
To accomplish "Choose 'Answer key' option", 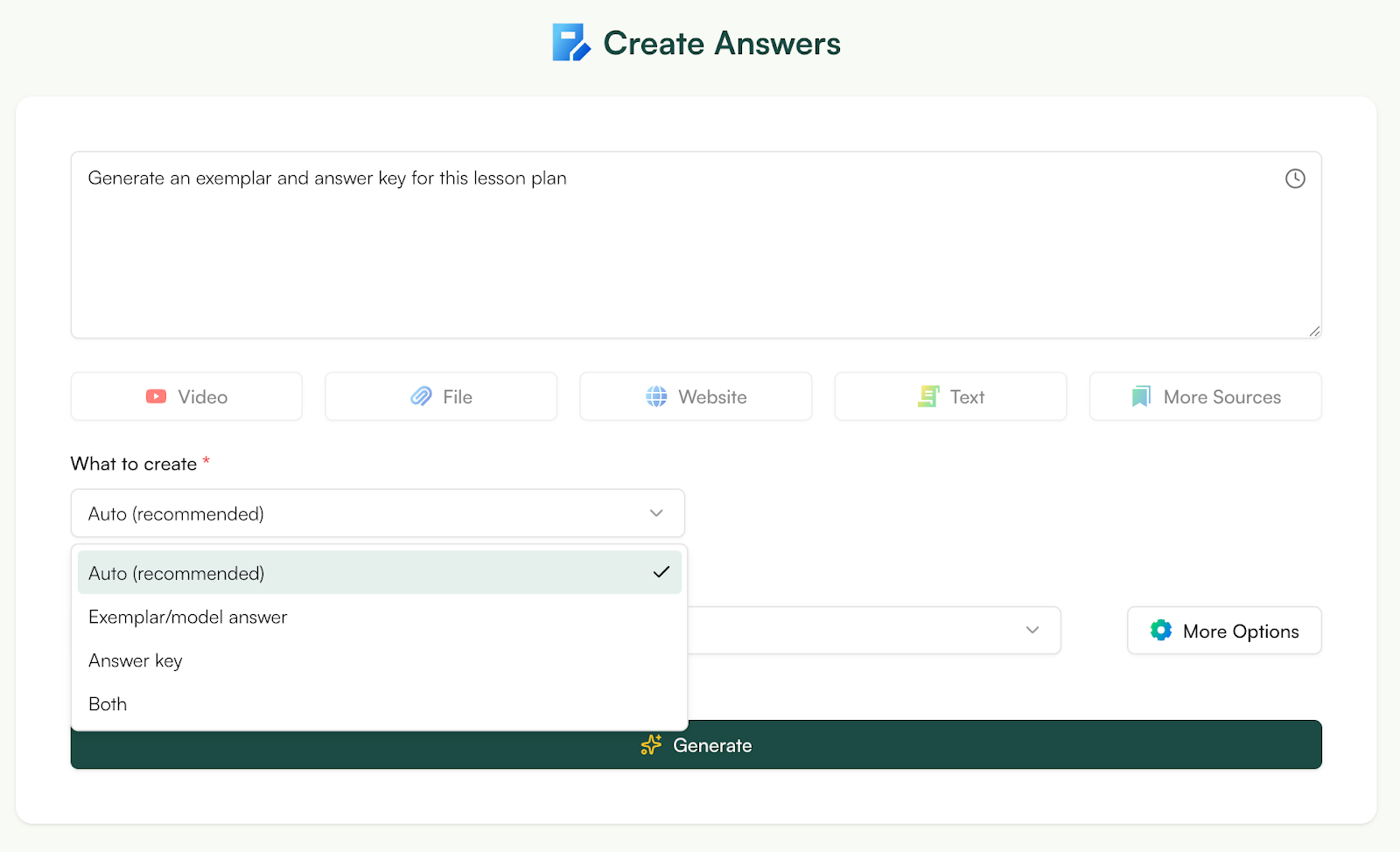I will 135,660.
